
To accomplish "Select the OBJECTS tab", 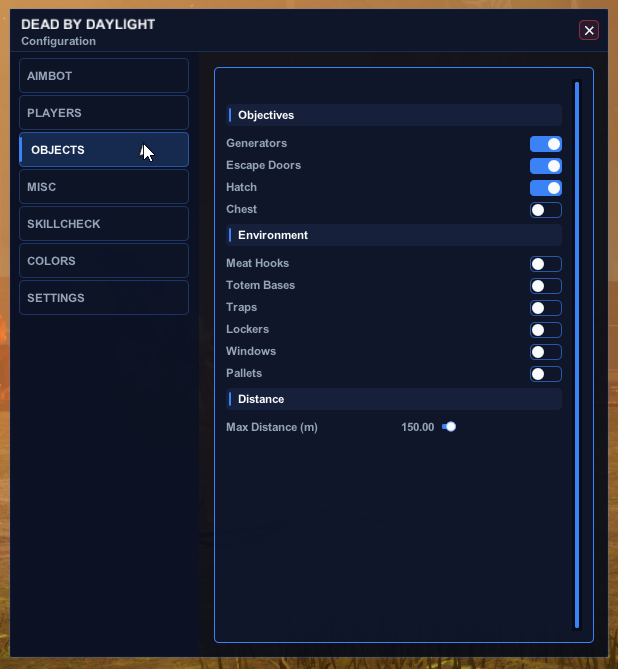I will coord(104,150).
